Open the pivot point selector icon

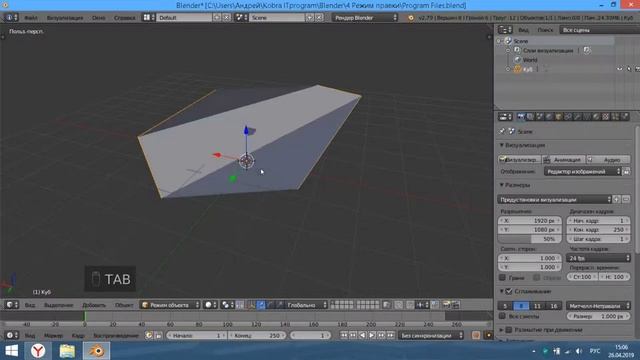point(227,305)
